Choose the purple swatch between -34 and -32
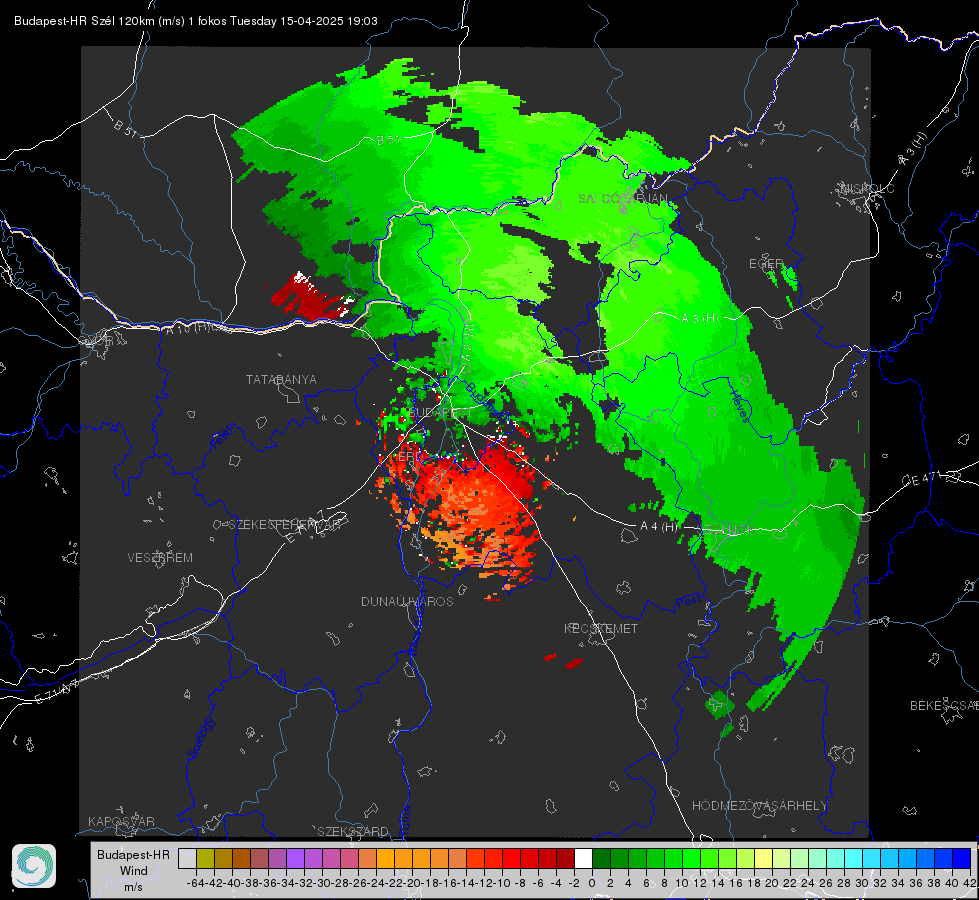This screenshot has width=979, height=900. [x=295, y=859]
